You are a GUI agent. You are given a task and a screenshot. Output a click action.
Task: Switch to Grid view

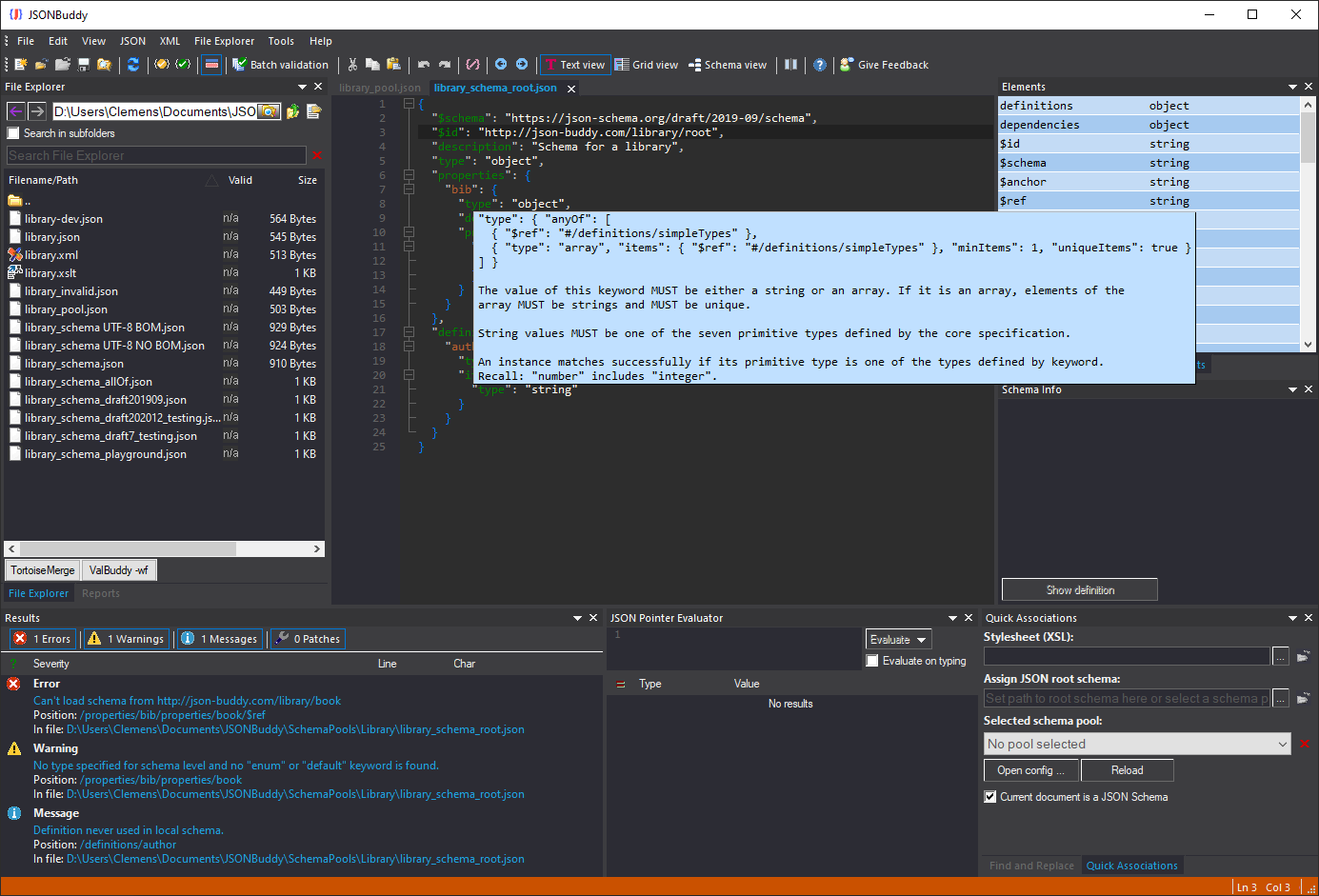tap(646, 65)
